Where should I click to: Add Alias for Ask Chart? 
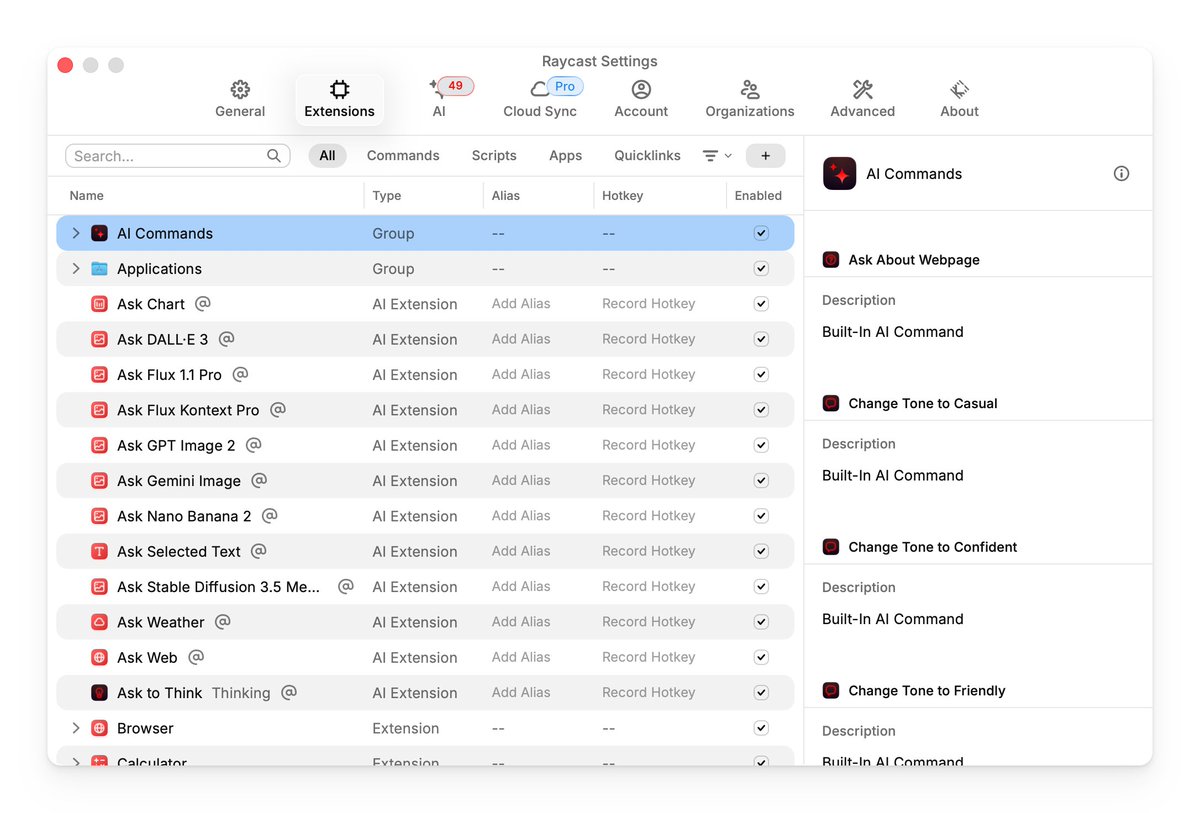pyautogui.click(x=521, y=304)
